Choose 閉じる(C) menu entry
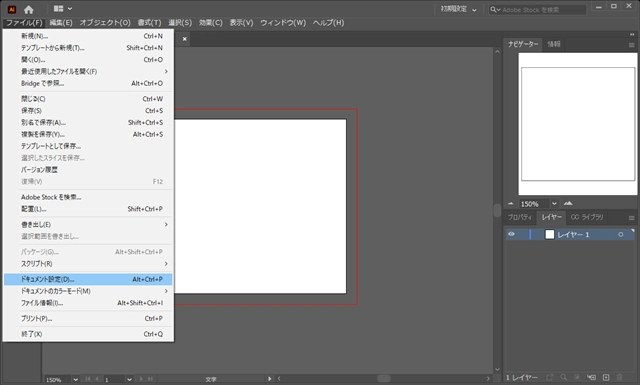The height and width of the screenshot is (385, 640). coord(88,99)
